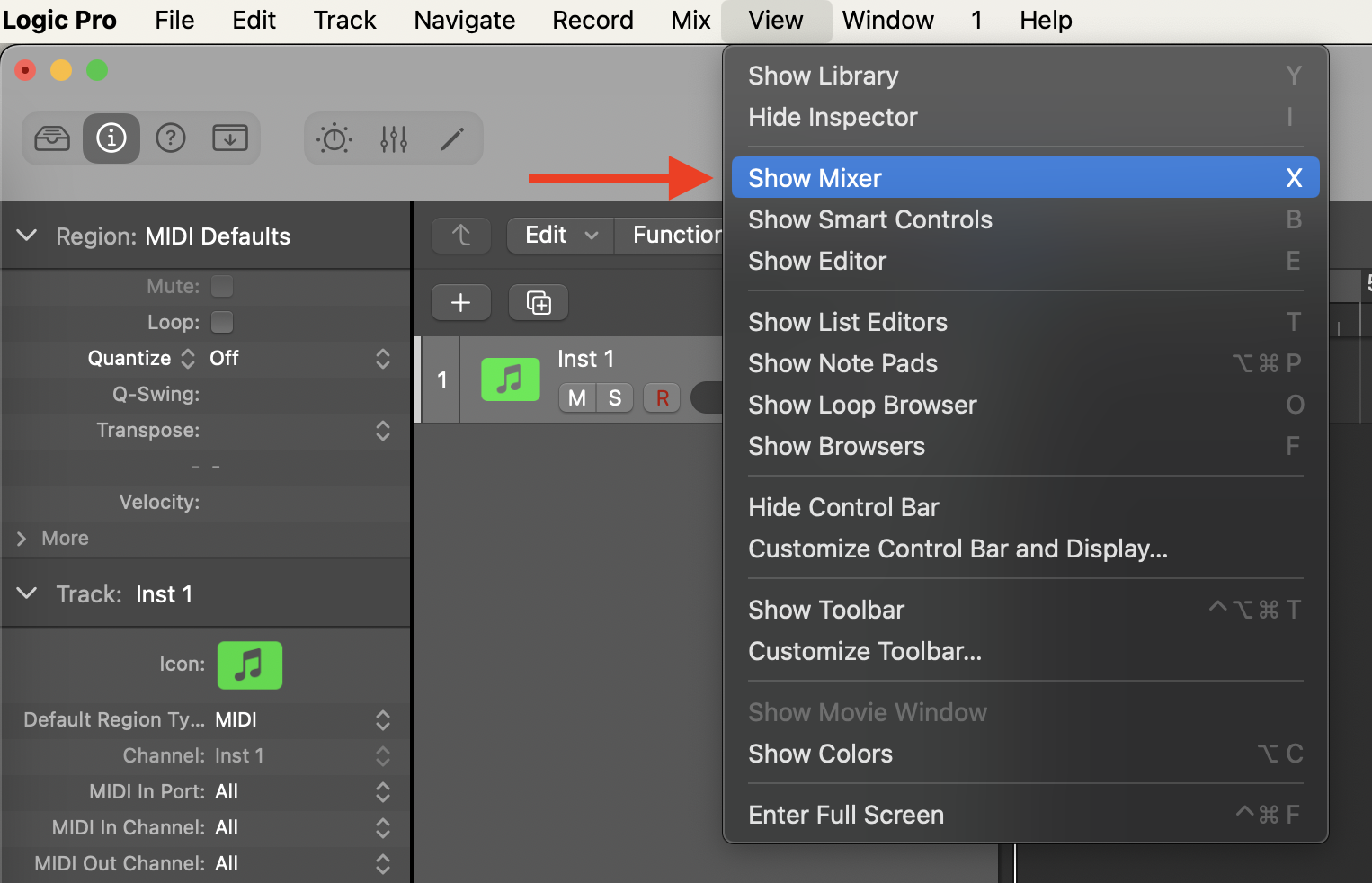Open Editors with the pencil icon

point(452,138)
